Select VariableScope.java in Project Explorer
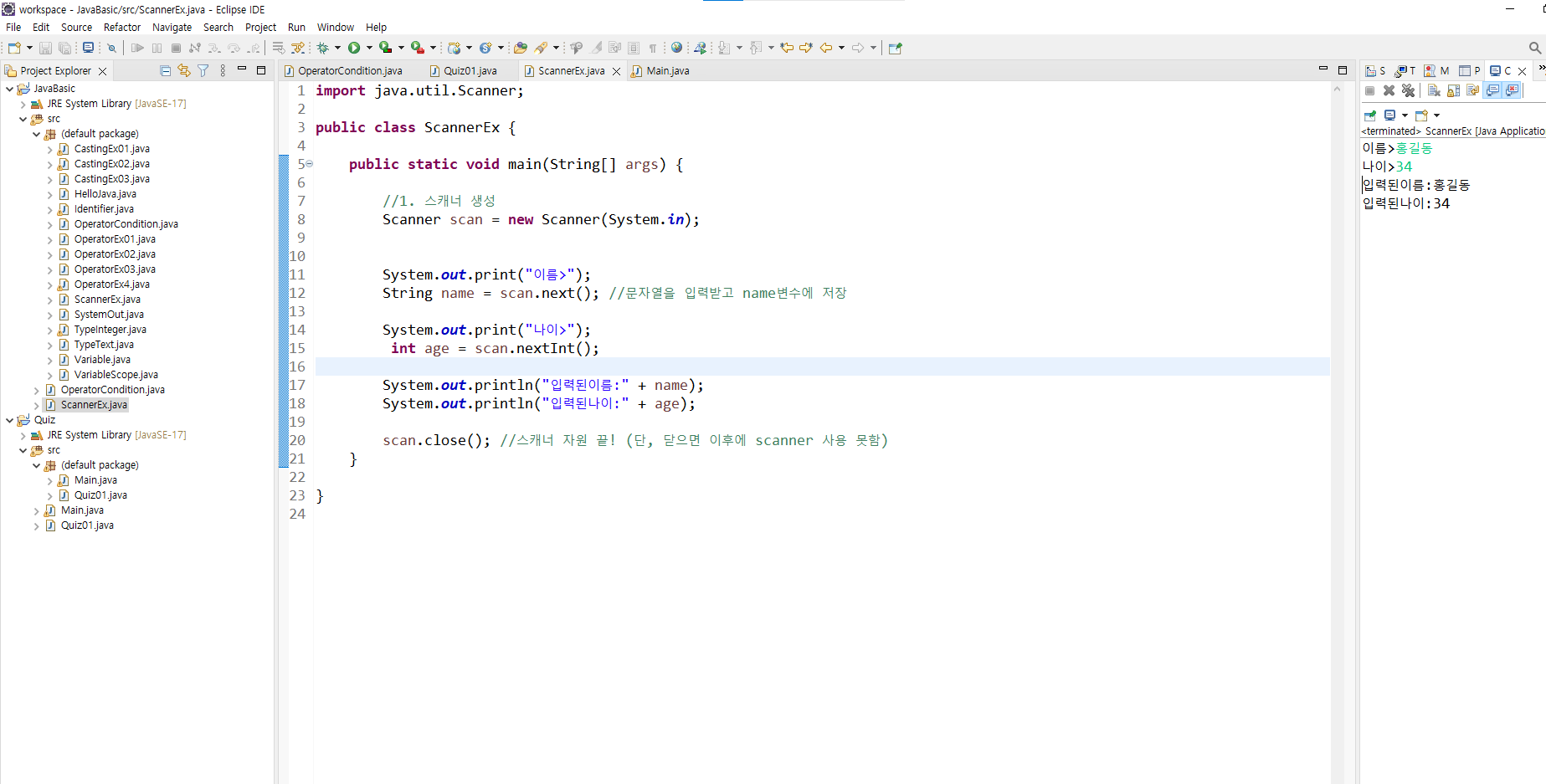The image size is (1546, 784). (116, 375)
